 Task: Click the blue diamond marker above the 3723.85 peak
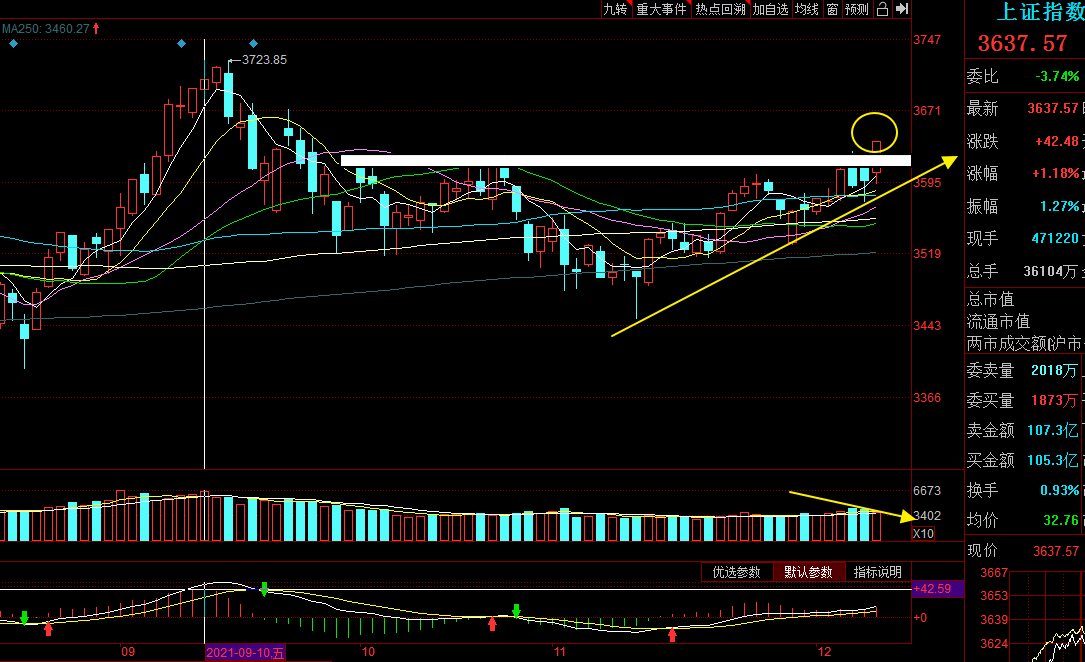click(253, 44)
